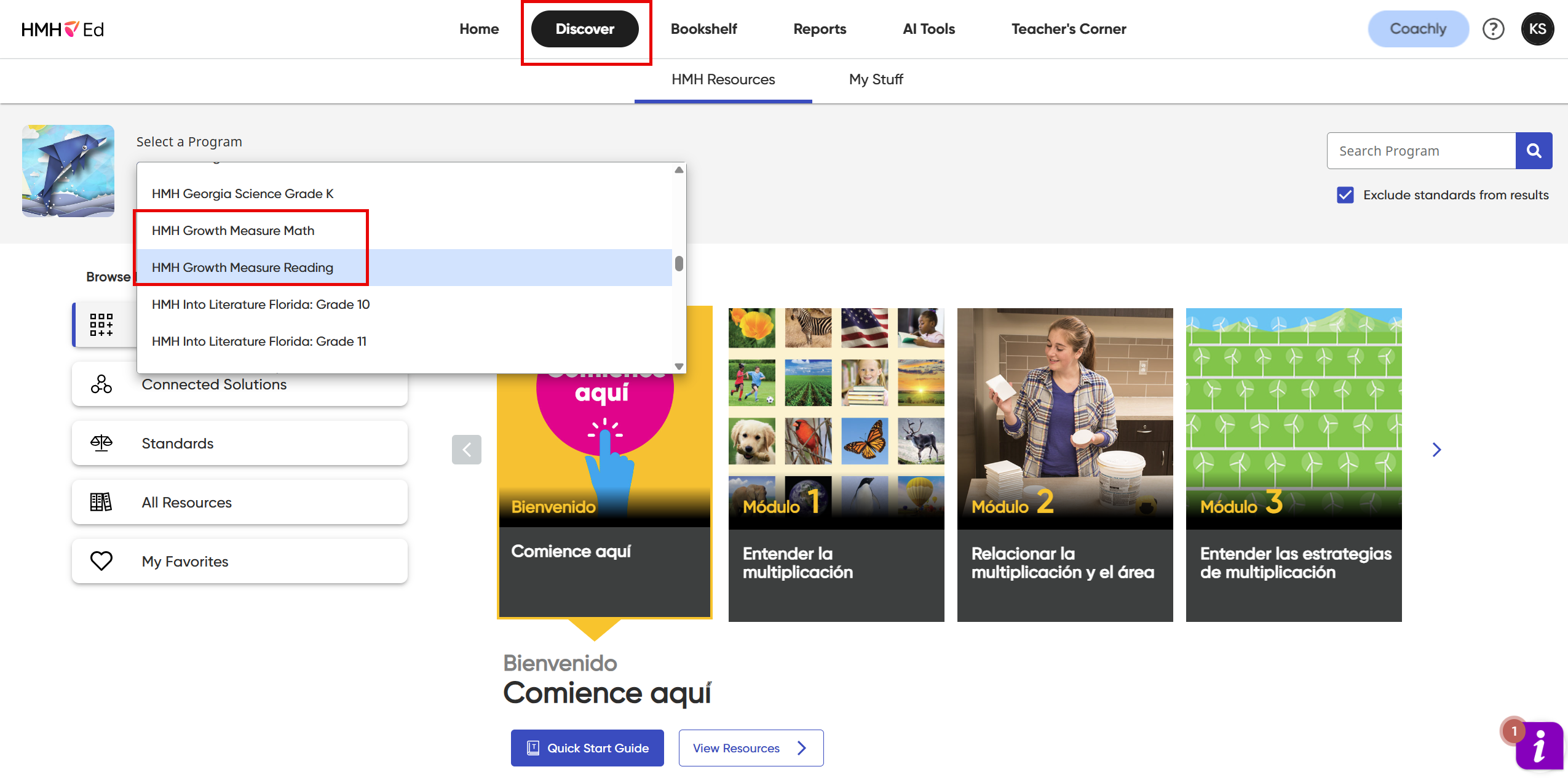Click the All Resources book icon
Image resolution: width=1568 pixels, height=780 pixels.
point(101,503)
